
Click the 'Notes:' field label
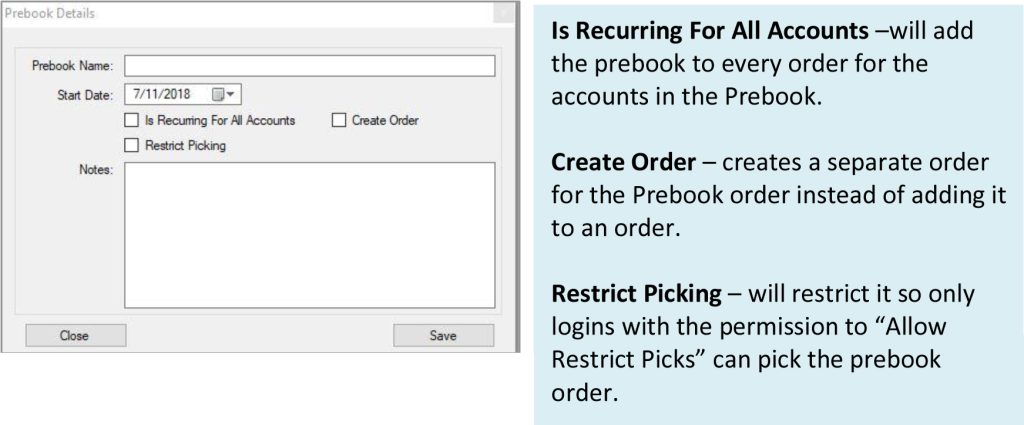(96, 170)
